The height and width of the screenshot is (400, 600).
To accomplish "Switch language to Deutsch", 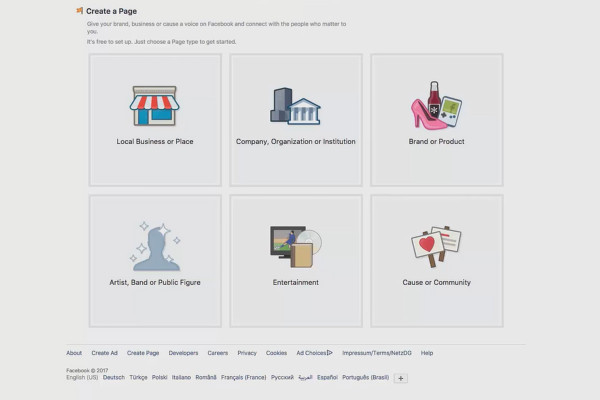I will 114,377.
